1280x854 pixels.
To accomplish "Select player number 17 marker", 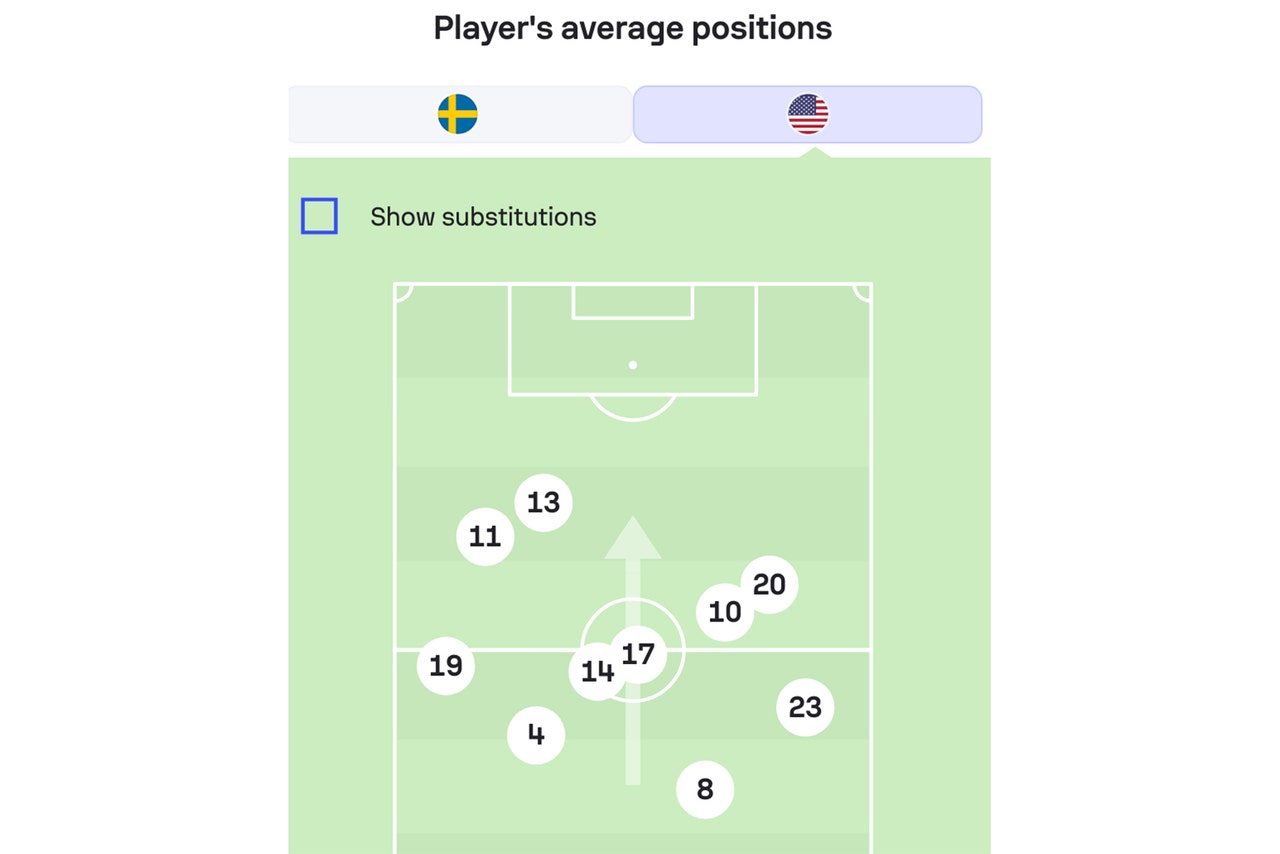I will click(x=638, y=655).
